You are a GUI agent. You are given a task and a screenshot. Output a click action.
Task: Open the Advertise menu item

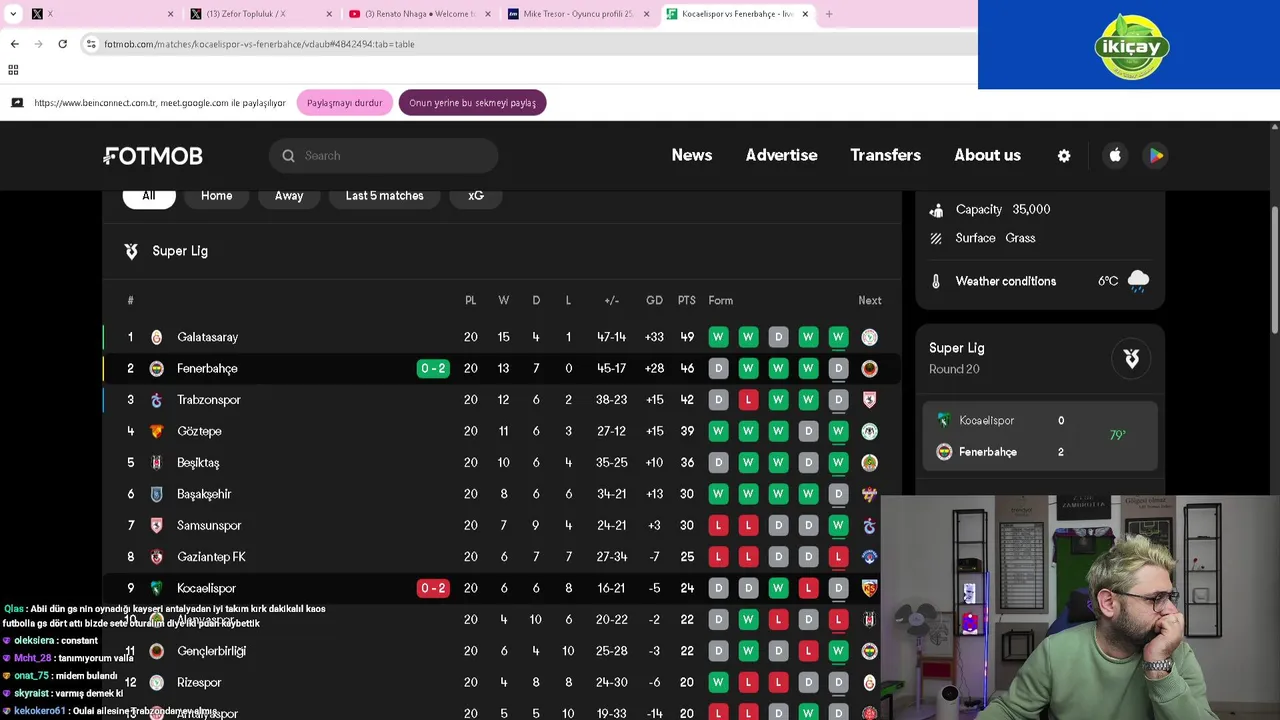[781, 155]
